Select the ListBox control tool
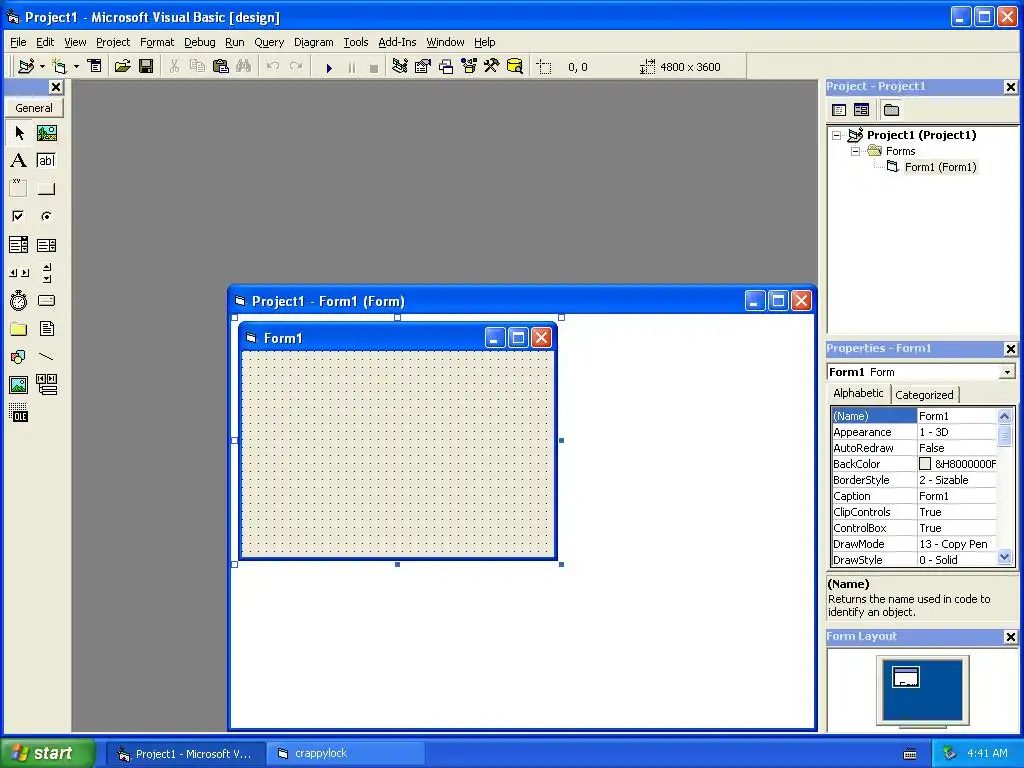Viewport: 1024px width, 768px height. point(46,245)
